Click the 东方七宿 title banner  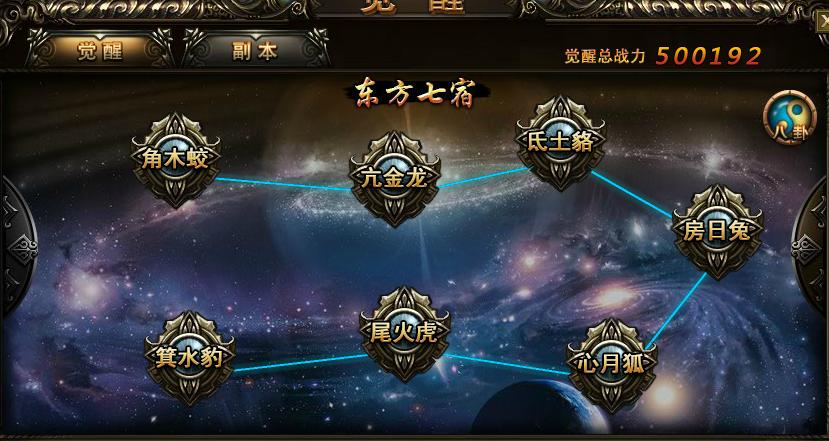click(x=416, y=93)
